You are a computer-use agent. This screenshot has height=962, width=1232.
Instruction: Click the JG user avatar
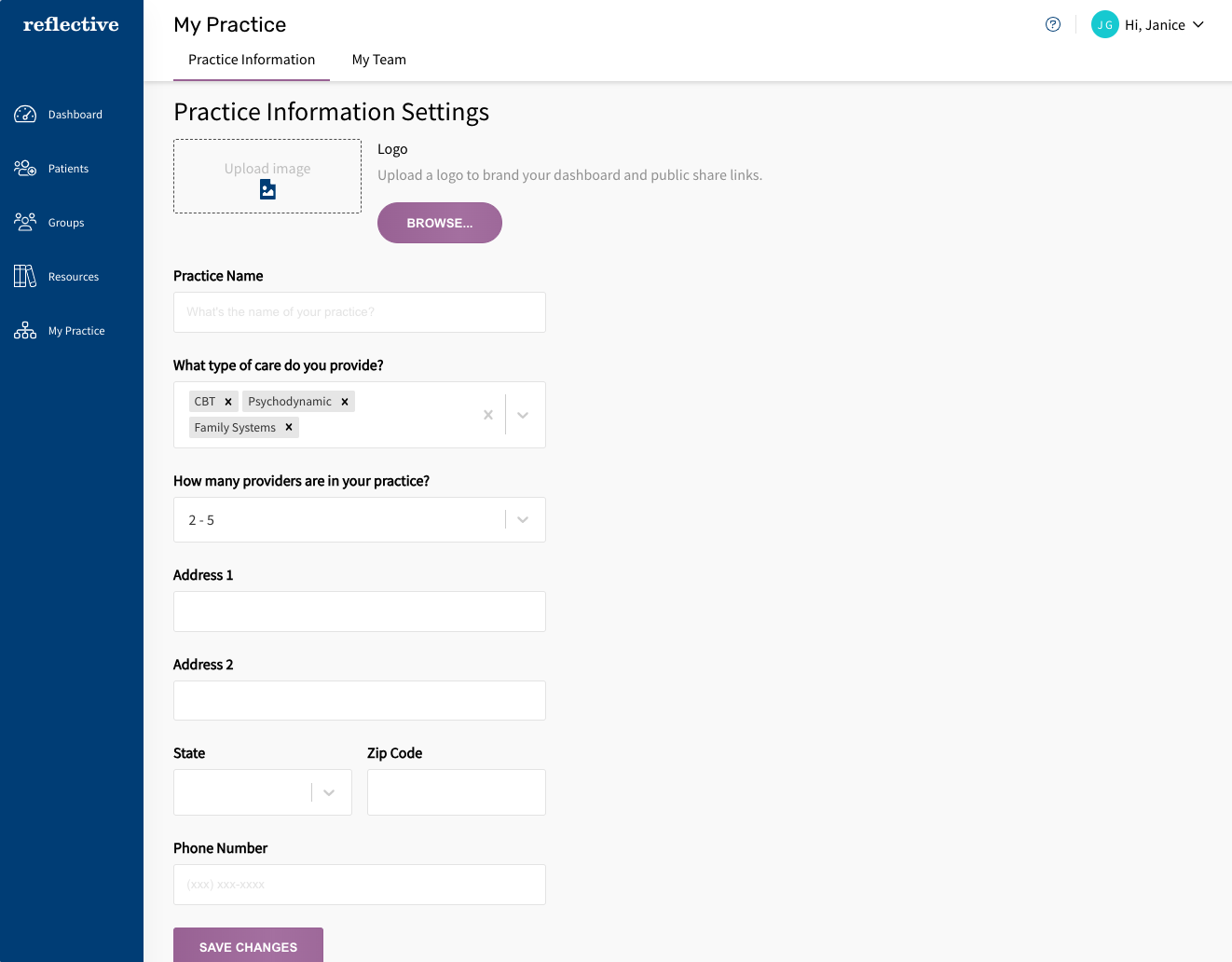1104,25
